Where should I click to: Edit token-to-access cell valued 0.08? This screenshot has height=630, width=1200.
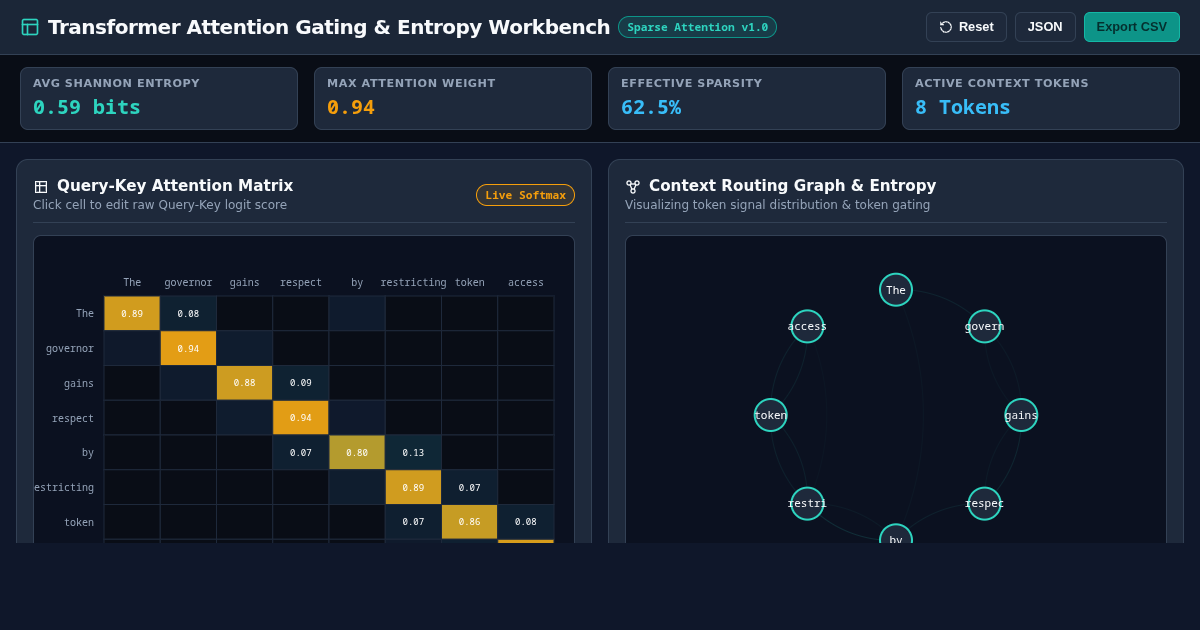coord(526,522)
